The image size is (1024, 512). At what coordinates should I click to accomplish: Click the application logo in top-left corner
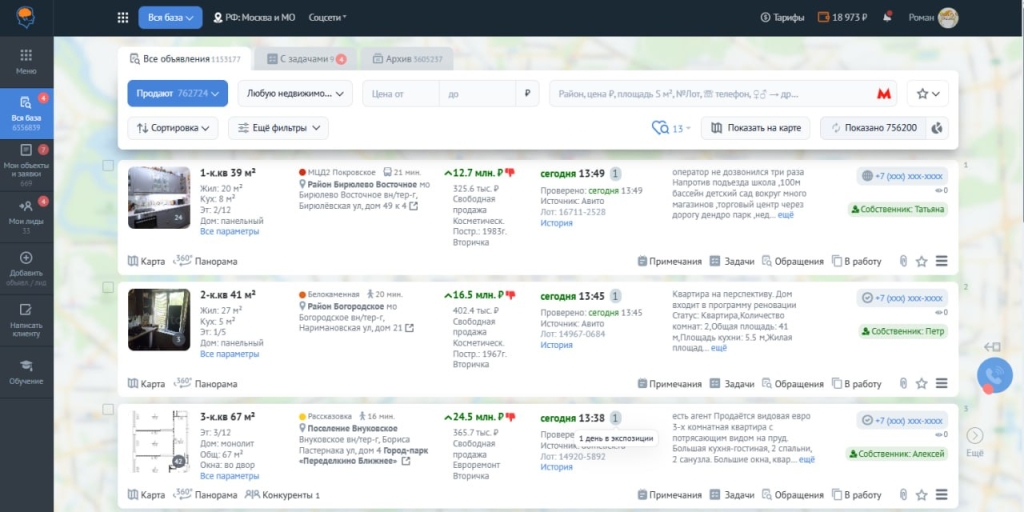click(x=26, y=18)
